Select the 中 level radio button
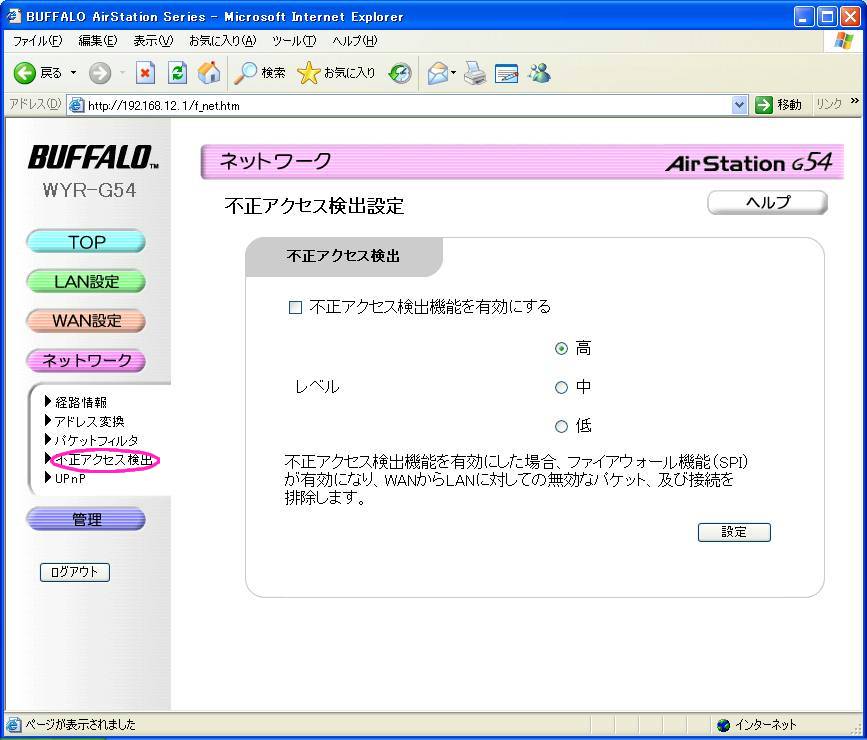 pyautogui.click(x=561, y=388)
